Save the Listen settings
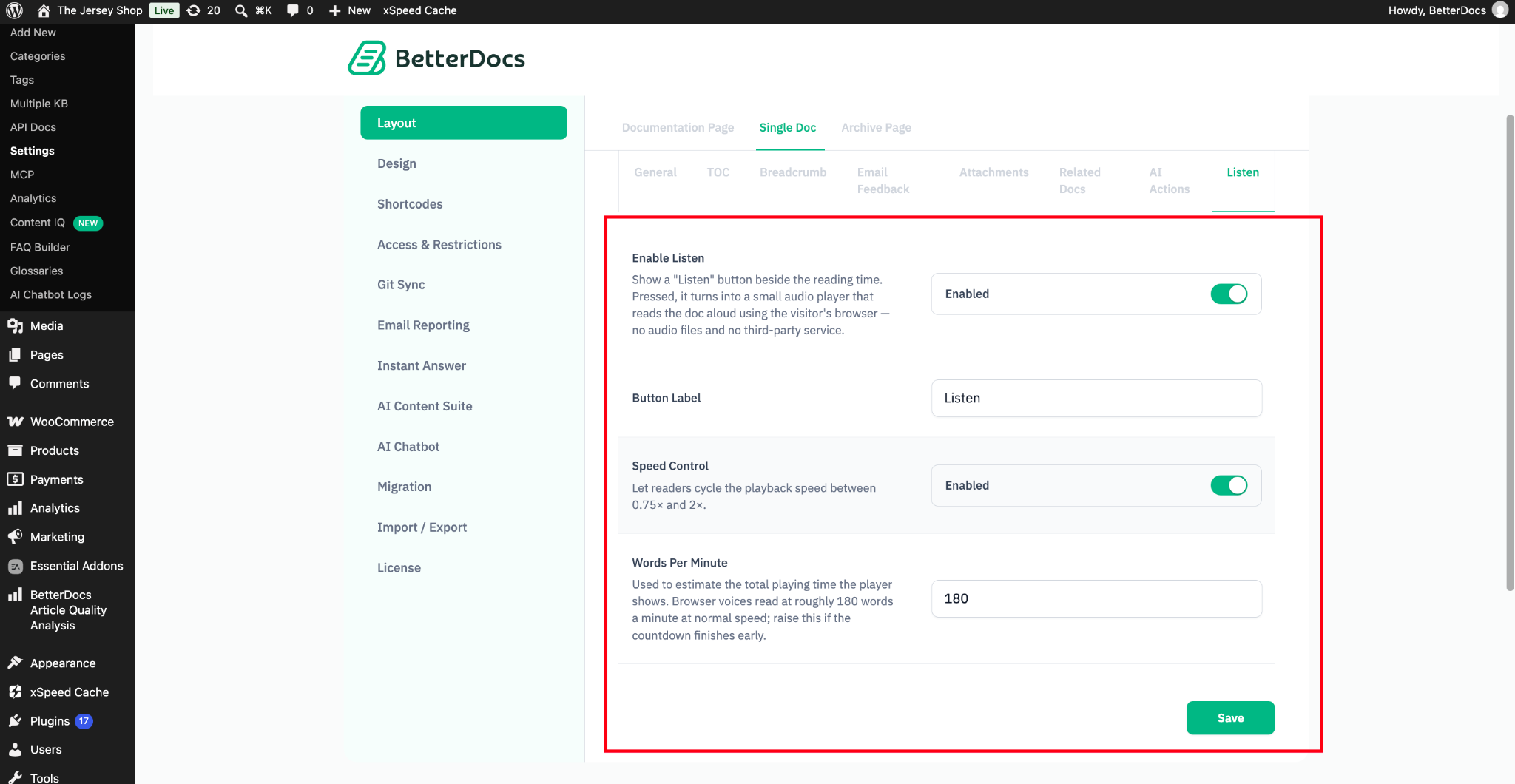Screen dimensions: 1515x784 [1230, 718]
